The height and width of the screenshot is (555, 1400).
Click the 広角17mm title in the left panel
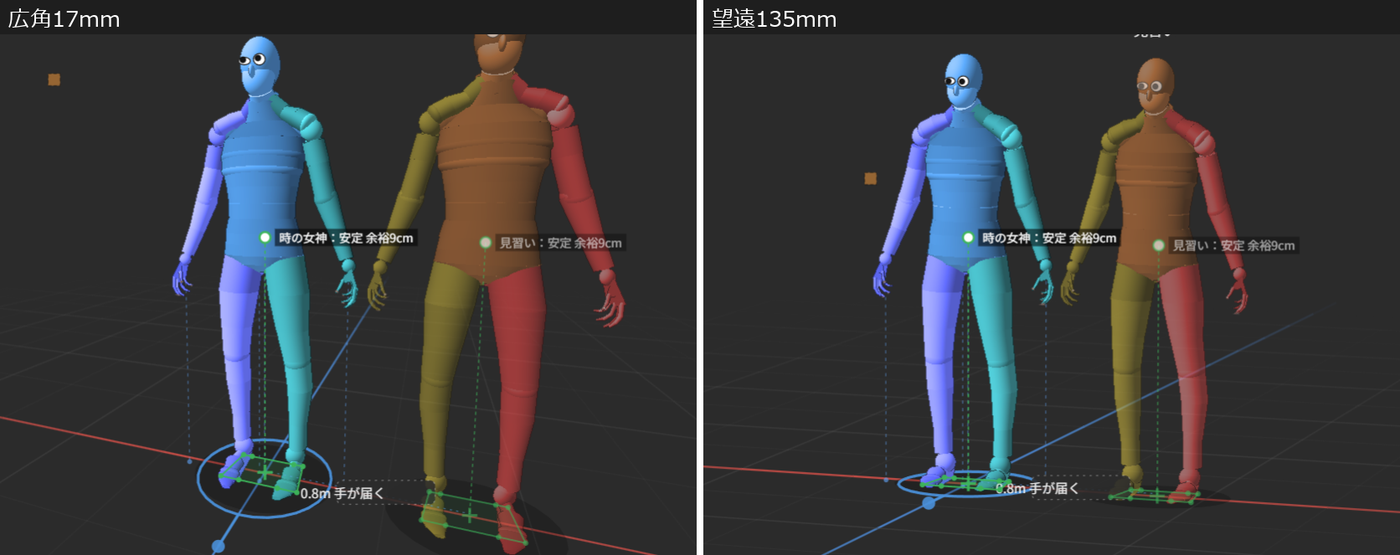click(63, 18)
